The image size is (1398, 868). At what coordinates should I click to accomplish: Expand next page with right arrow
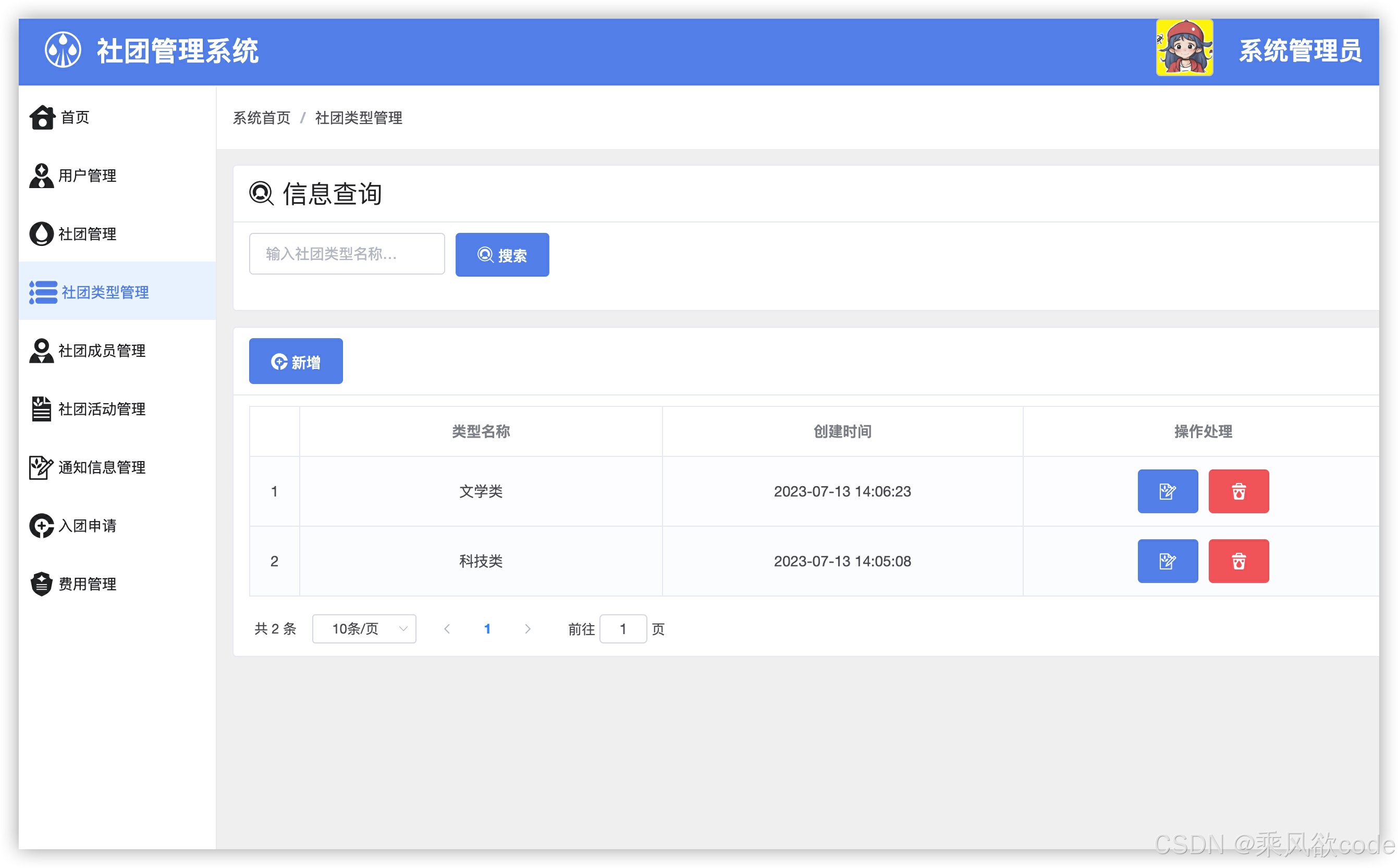click(x=528, y=629)
